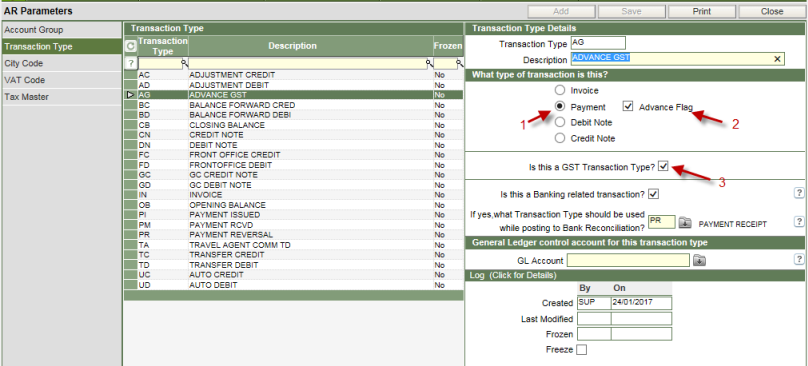Select the PAYMENT REVERSAL row
The width and height of the screenshot is (808, 366).
click(x=294, y=235)
